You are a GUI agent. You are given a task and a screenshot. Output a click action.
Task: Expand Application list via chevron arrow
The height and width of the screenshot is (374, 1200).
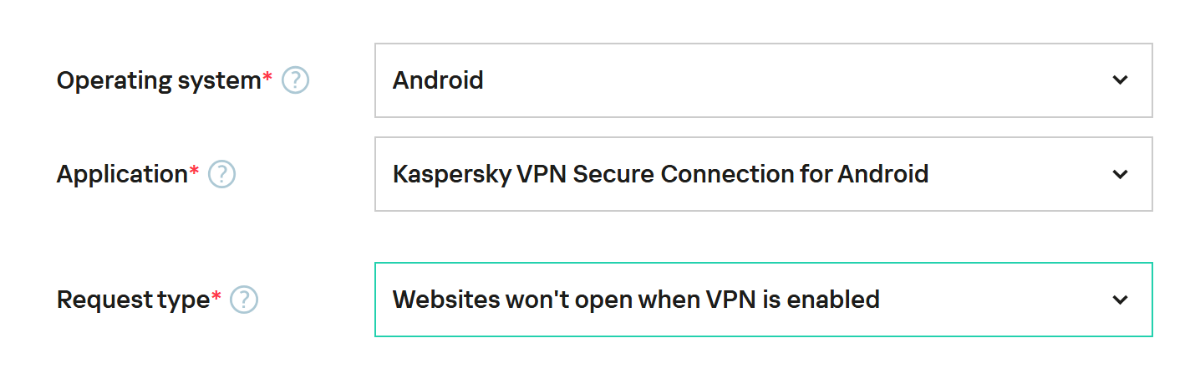[1120, 175]
